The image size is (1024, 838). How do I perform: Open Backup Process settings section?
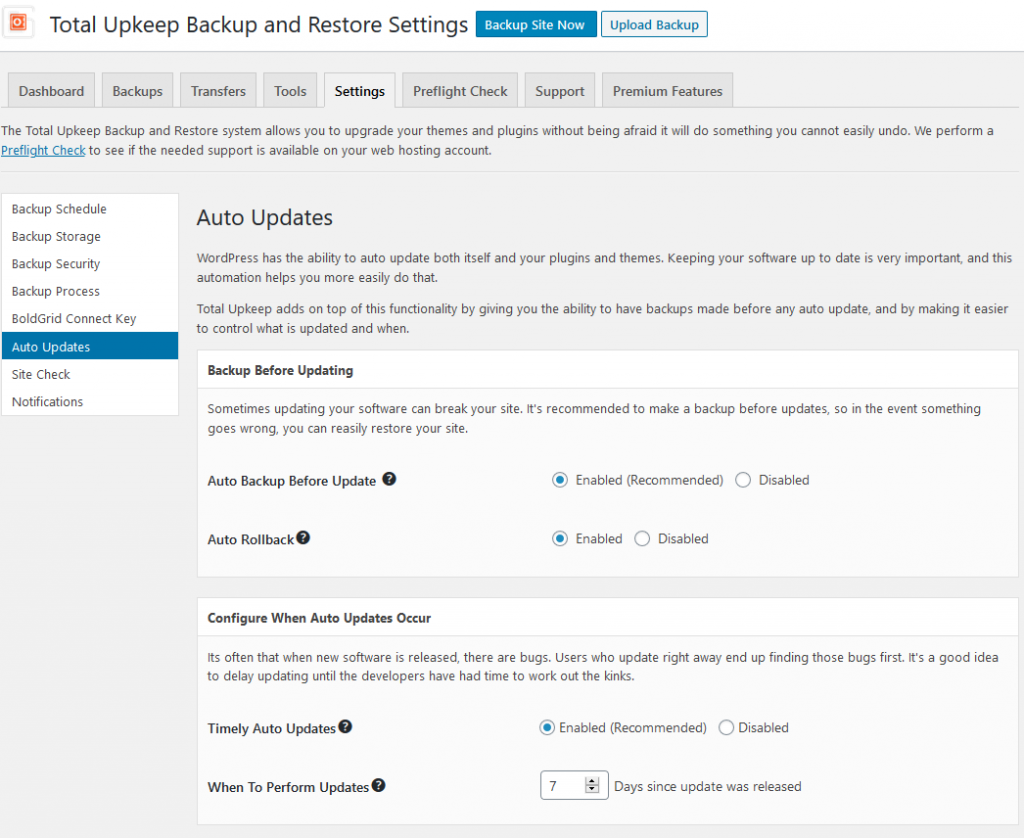click(90, 291)
